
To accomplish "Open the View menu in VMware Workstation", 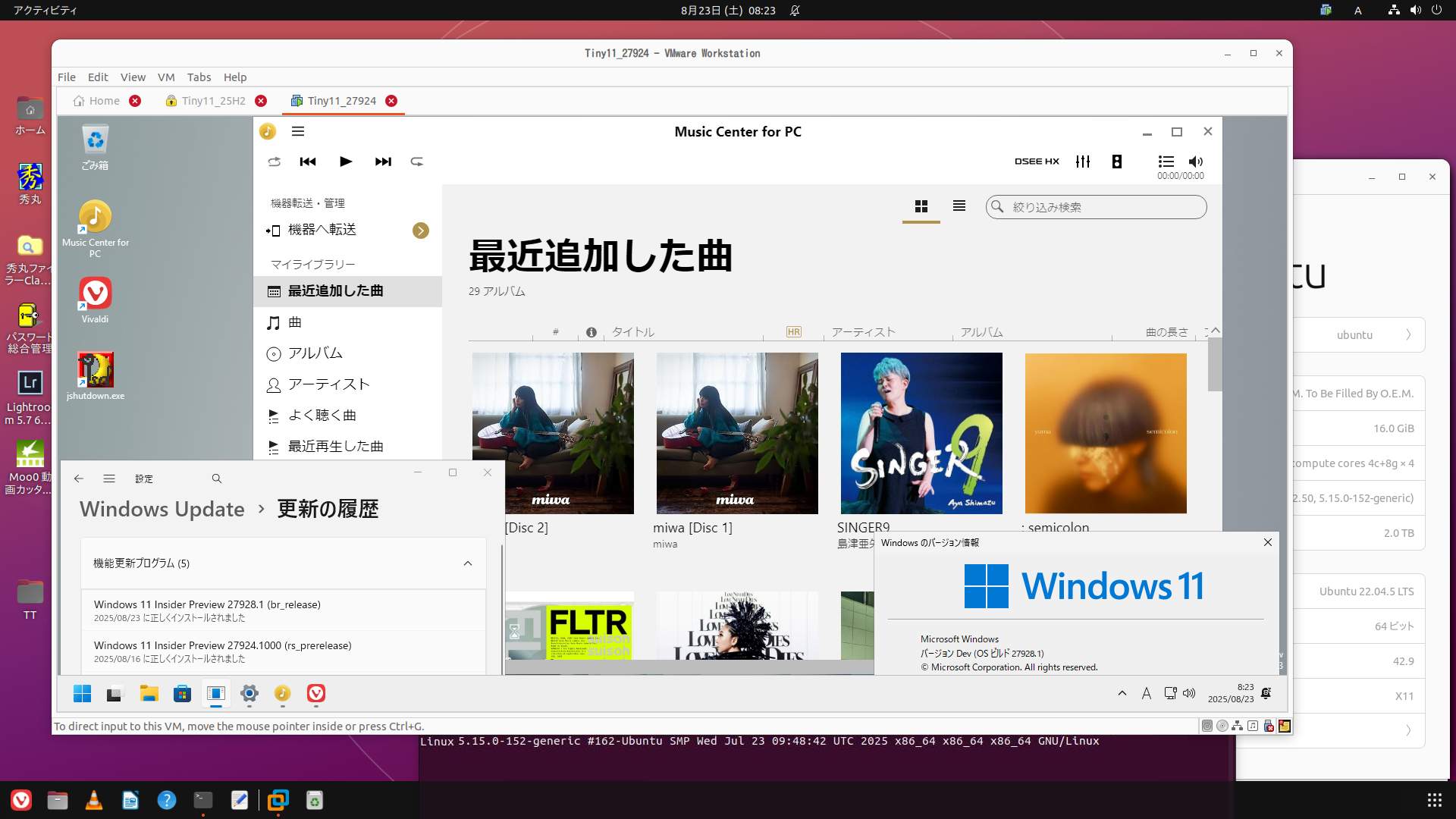I will [x=133, y=77].
